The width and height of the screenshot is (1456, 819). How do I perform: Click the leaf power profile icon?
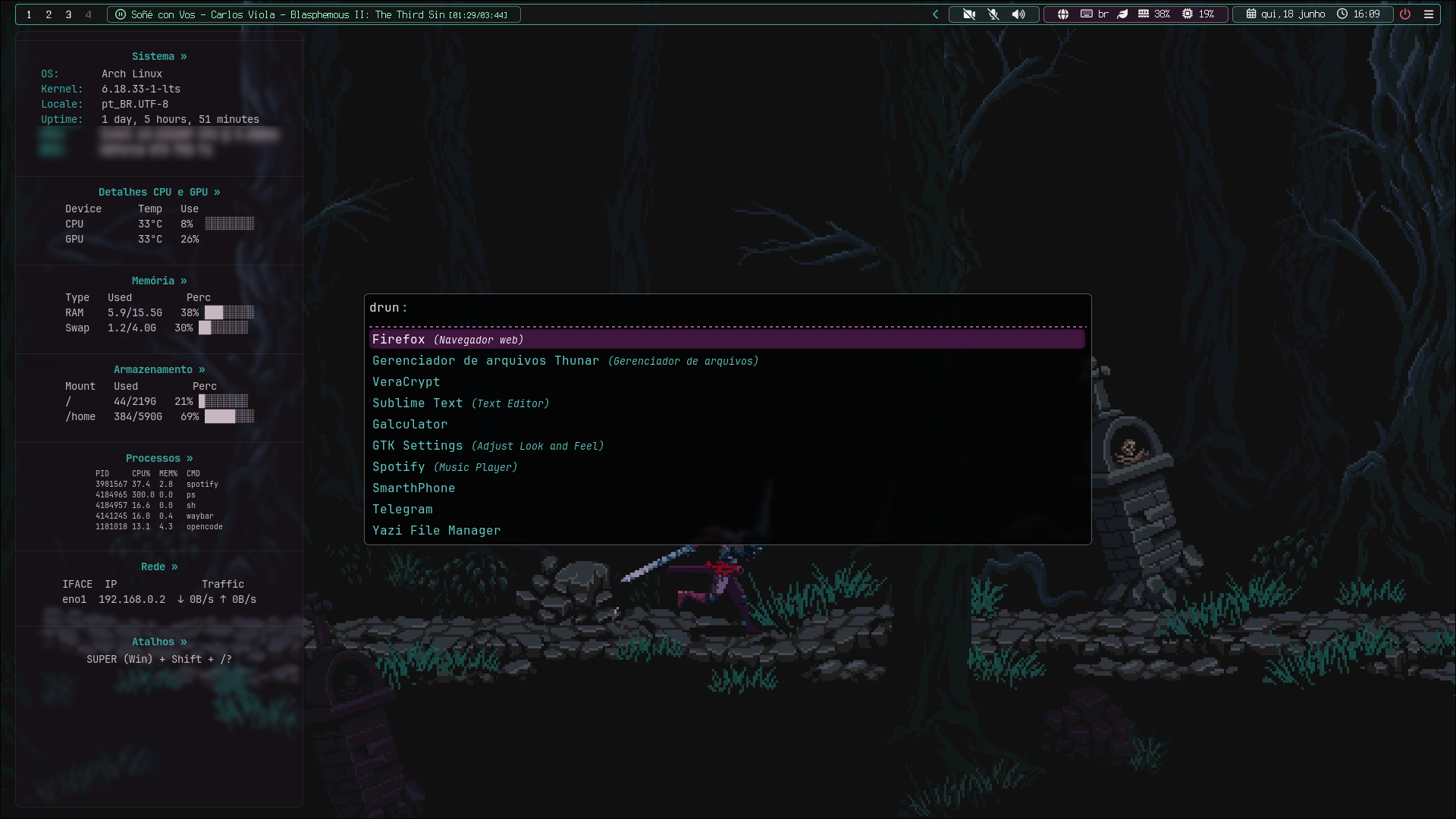(1123, 14)
